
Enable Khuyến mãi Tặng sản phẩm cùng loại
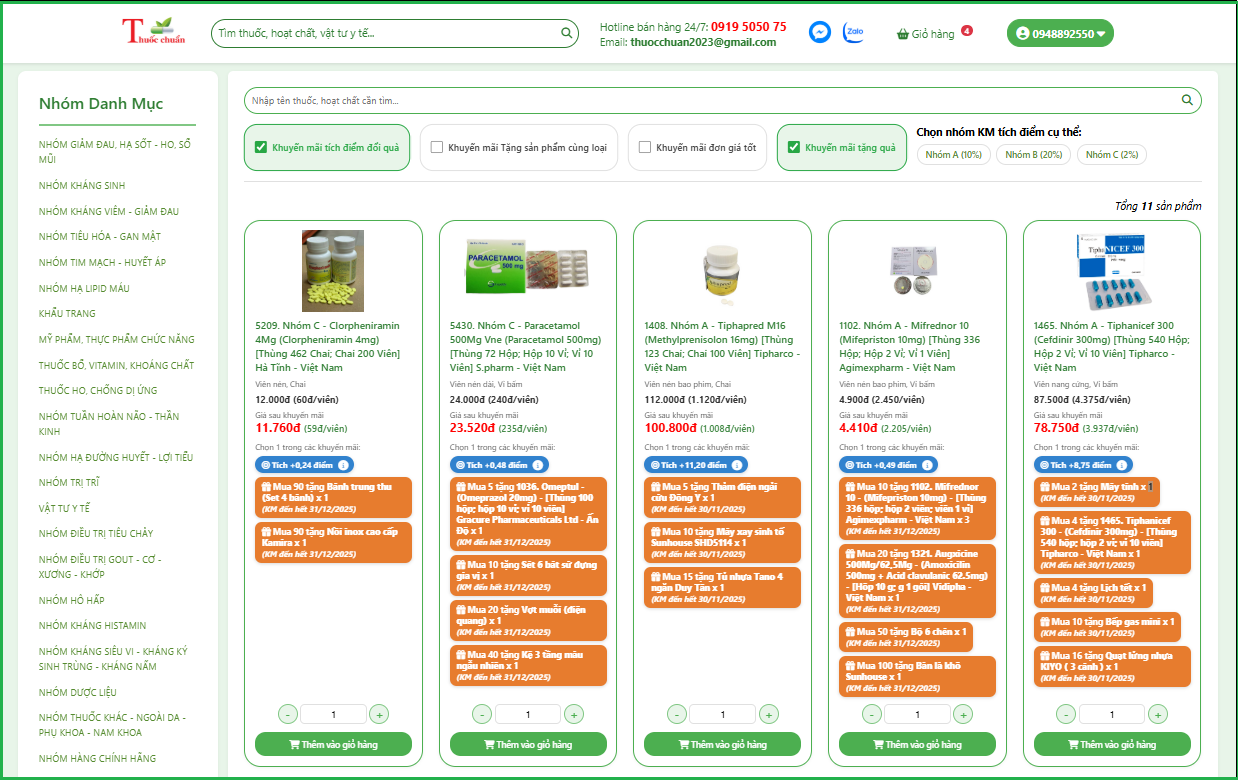coord(437,147)
